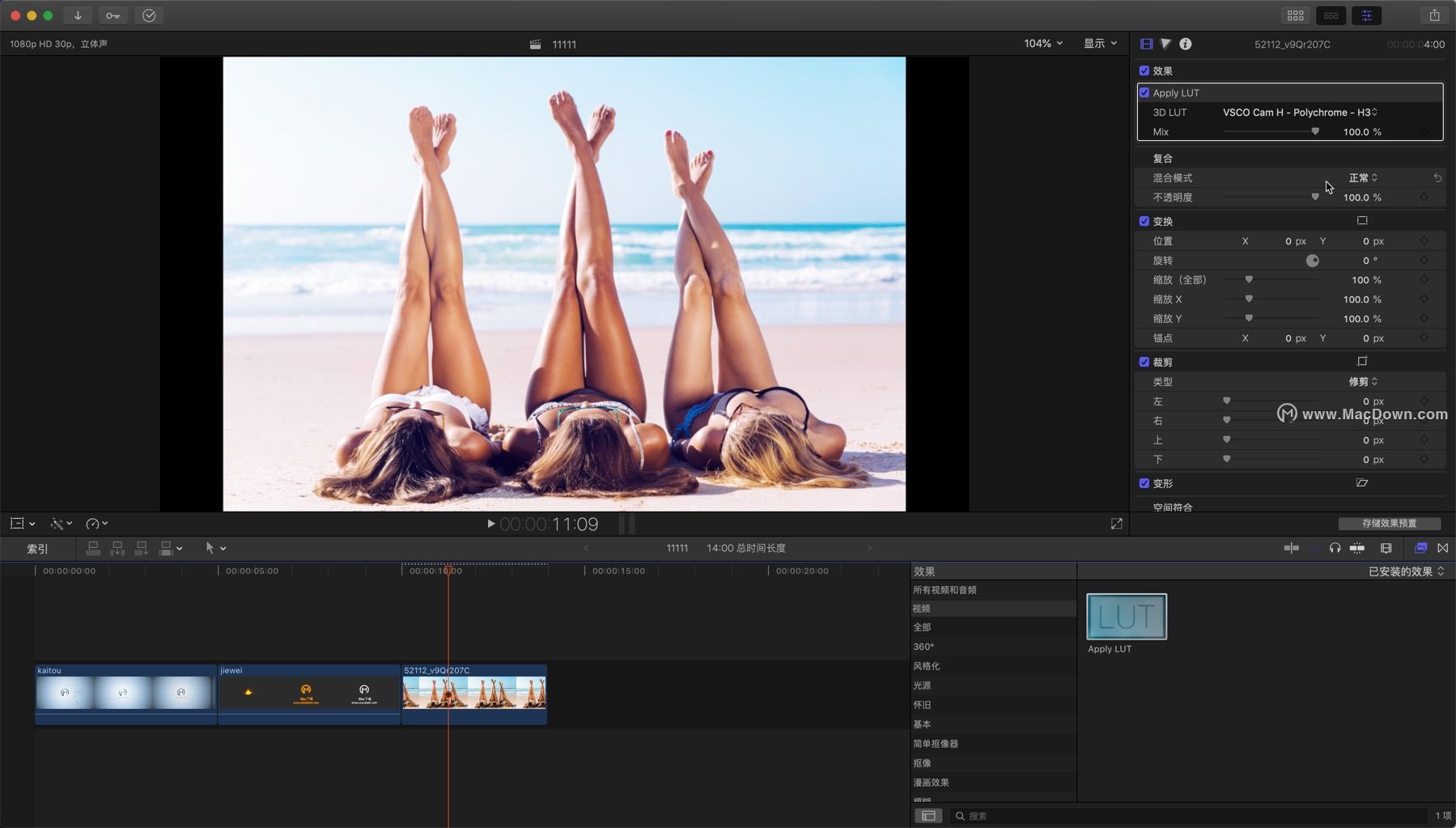
Task: Open the 已安装的效果 filter dropdown
Action: pyautogui.click(x=1407, y=571)
